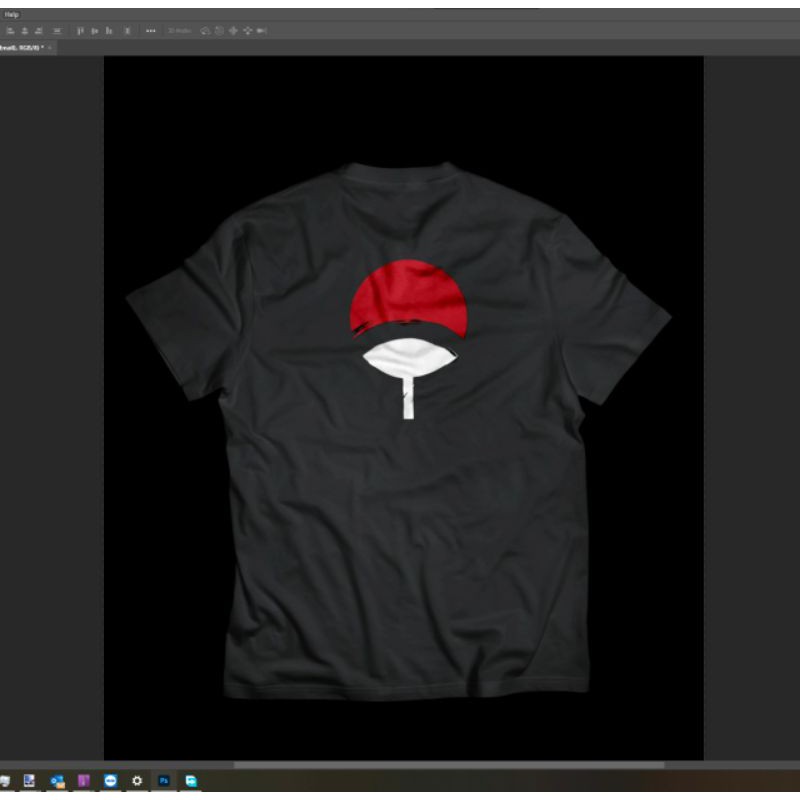This screenshot has height=800, width=800.
Task: Click the horizontal scrollbar below the canvas
Action: coord(448,766)
